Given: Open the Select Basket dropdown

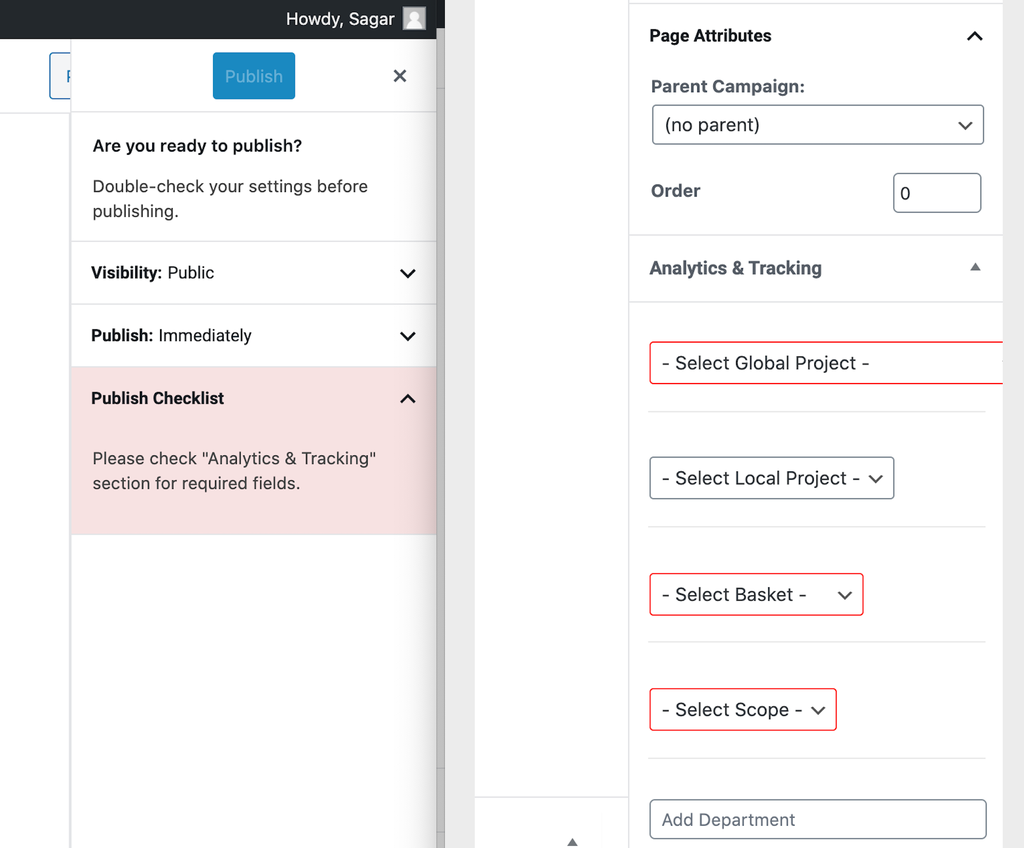Looking at the screenshot, I should pyautogui.click(x=756, y=595).
